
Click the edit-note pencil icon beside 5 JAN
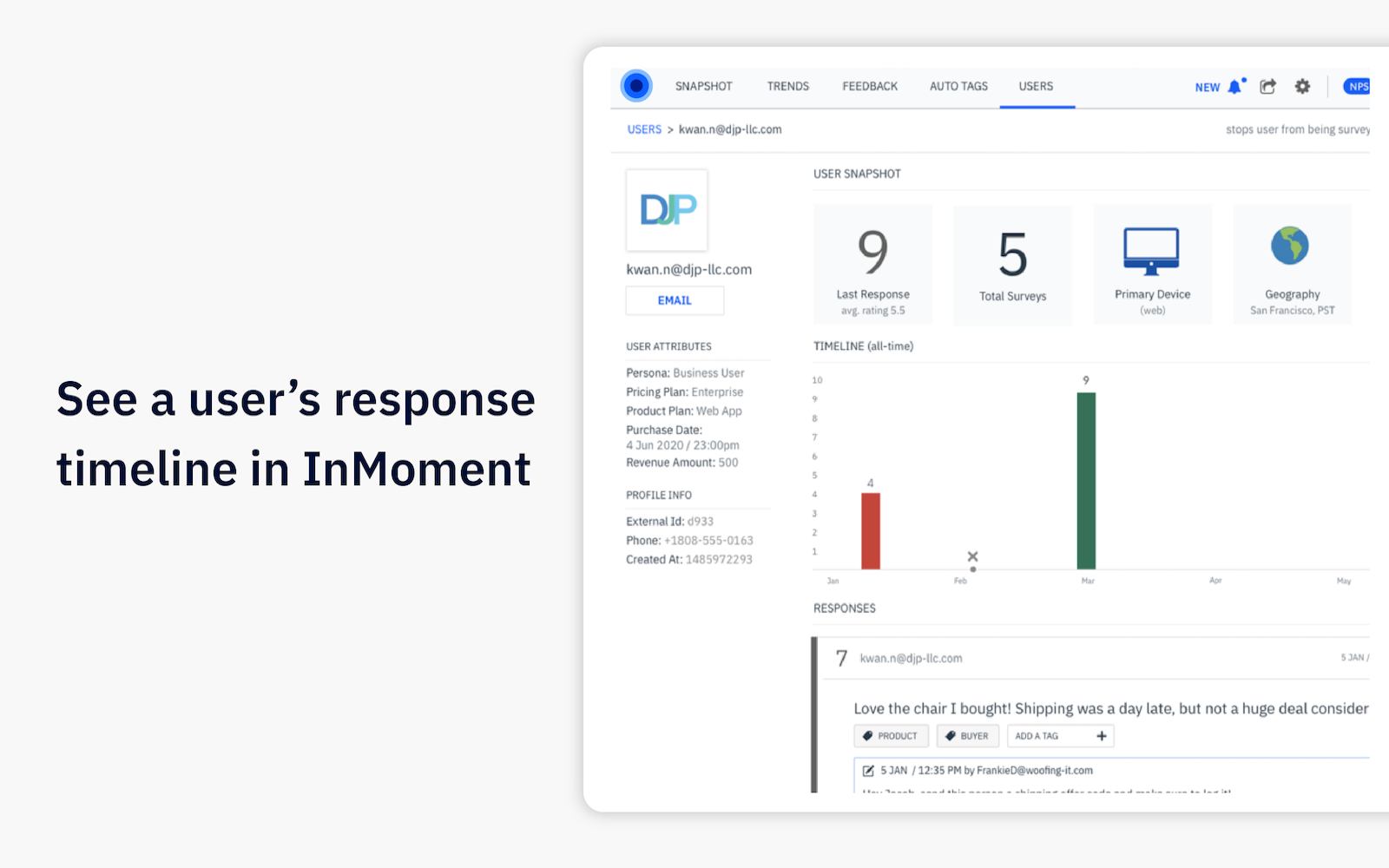pyautogui.click(x=867, y=770)
